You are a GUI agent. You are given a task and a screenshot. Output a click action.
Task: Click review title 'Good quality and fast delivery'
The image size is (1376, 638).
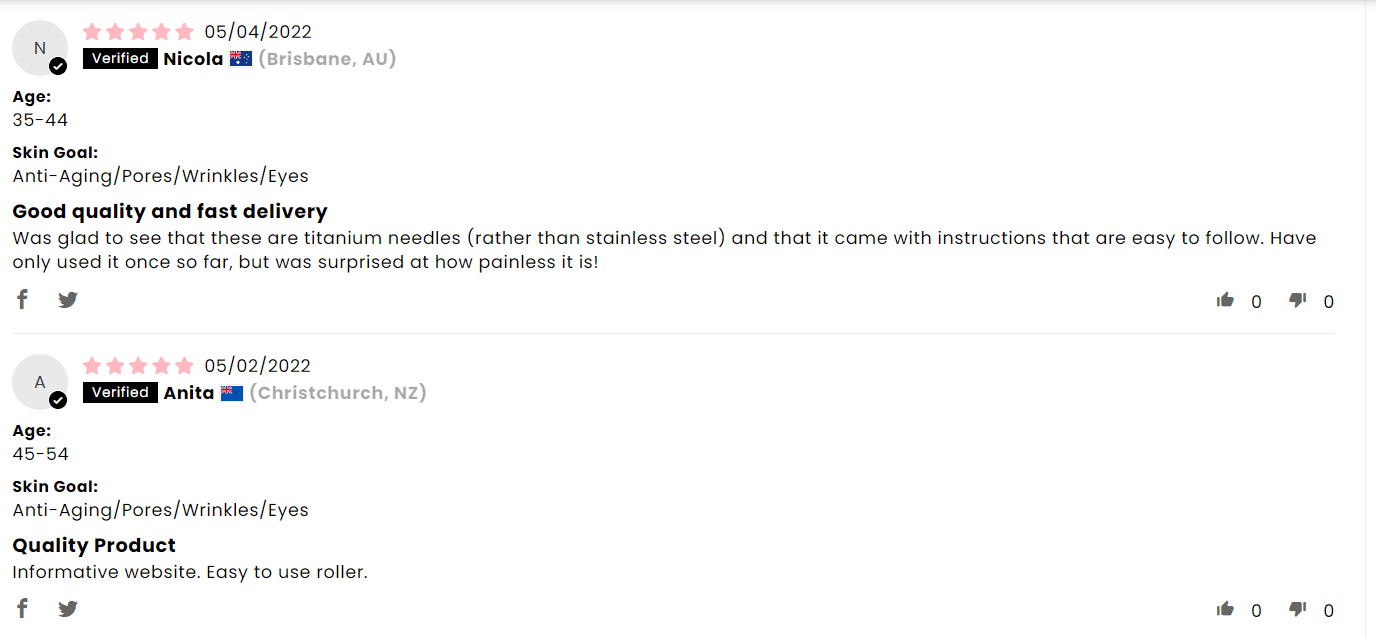170,211
